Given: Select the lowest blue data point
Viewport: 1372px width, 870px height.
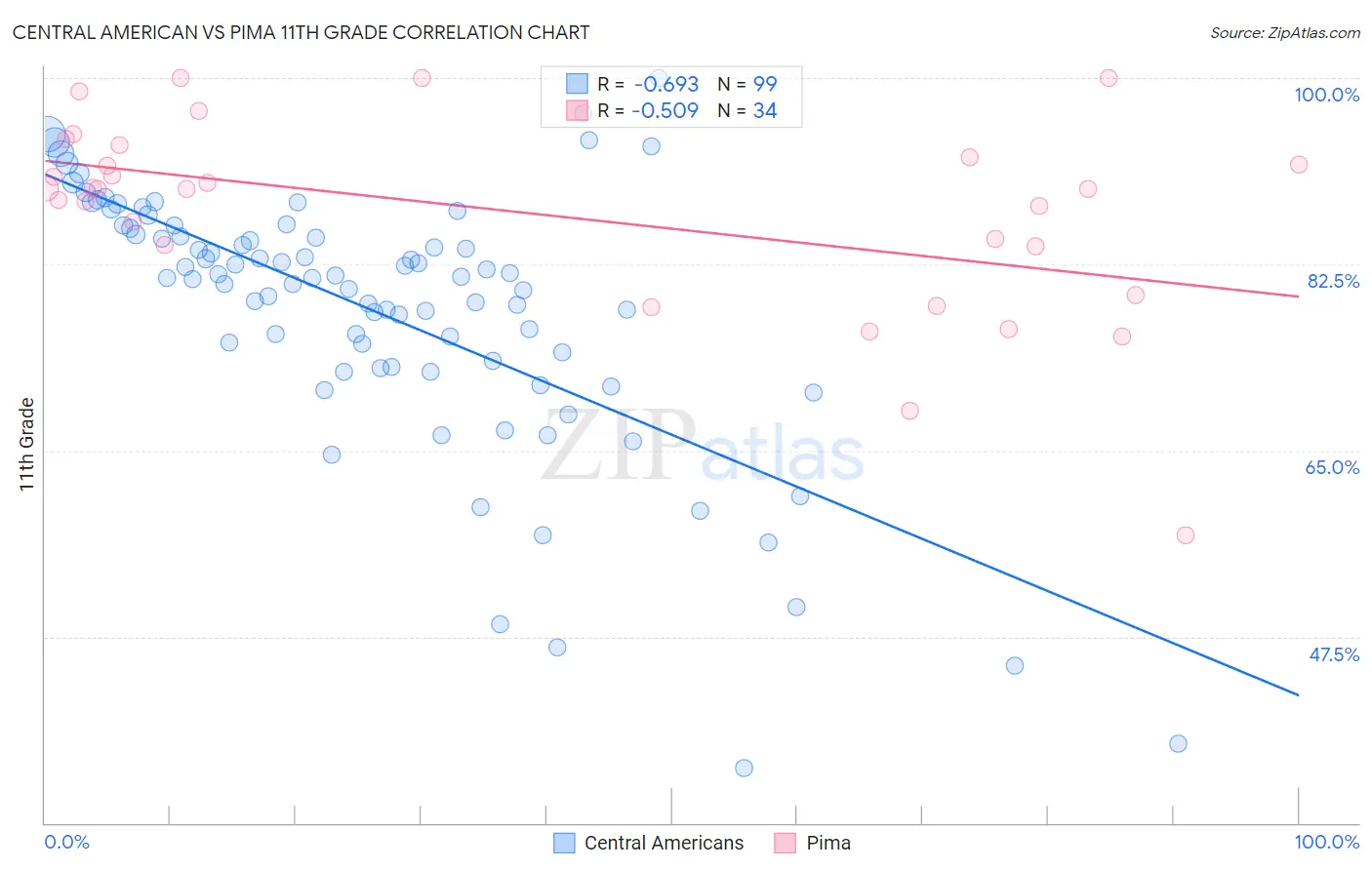Looking at the screenshot, I should [744, 768].
